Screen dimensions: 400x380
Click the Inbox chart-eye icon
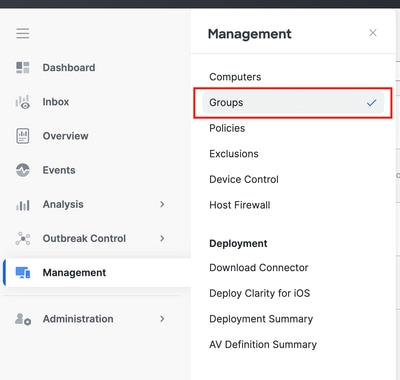[23, 102]
